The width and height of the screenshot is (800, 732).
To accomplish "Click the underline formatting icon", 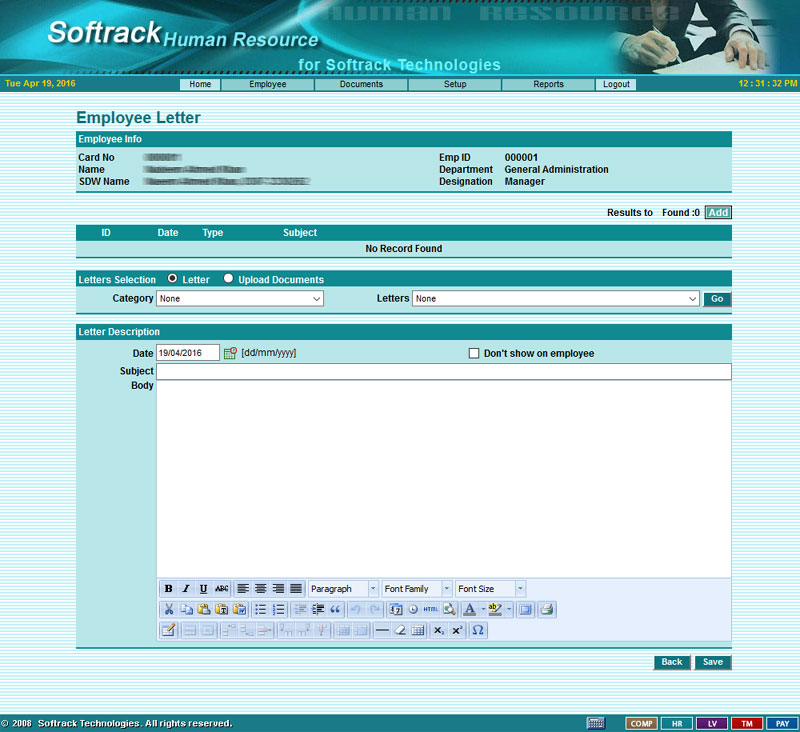I will coord(203,589).
